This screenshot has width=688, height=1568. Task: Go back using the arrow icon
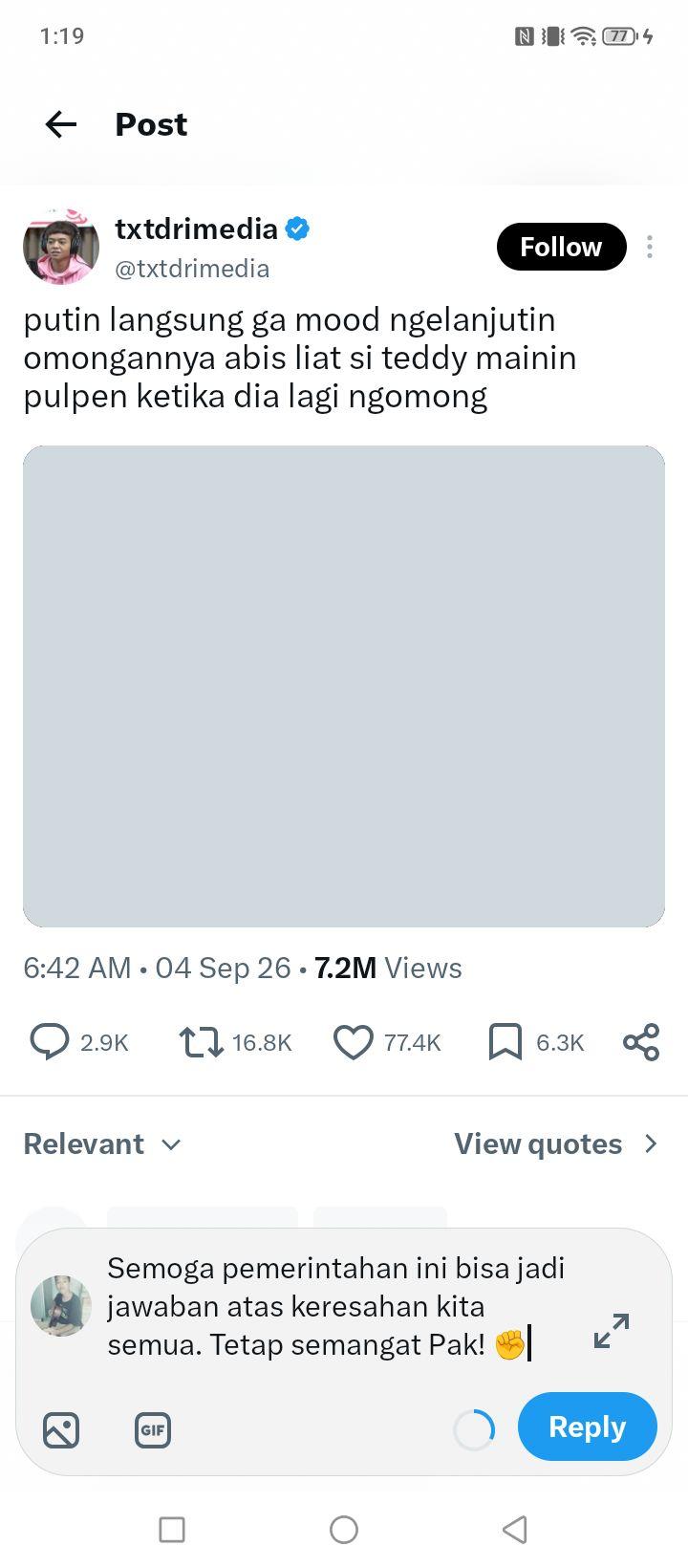pyautogui.click(x=61, y=124)
